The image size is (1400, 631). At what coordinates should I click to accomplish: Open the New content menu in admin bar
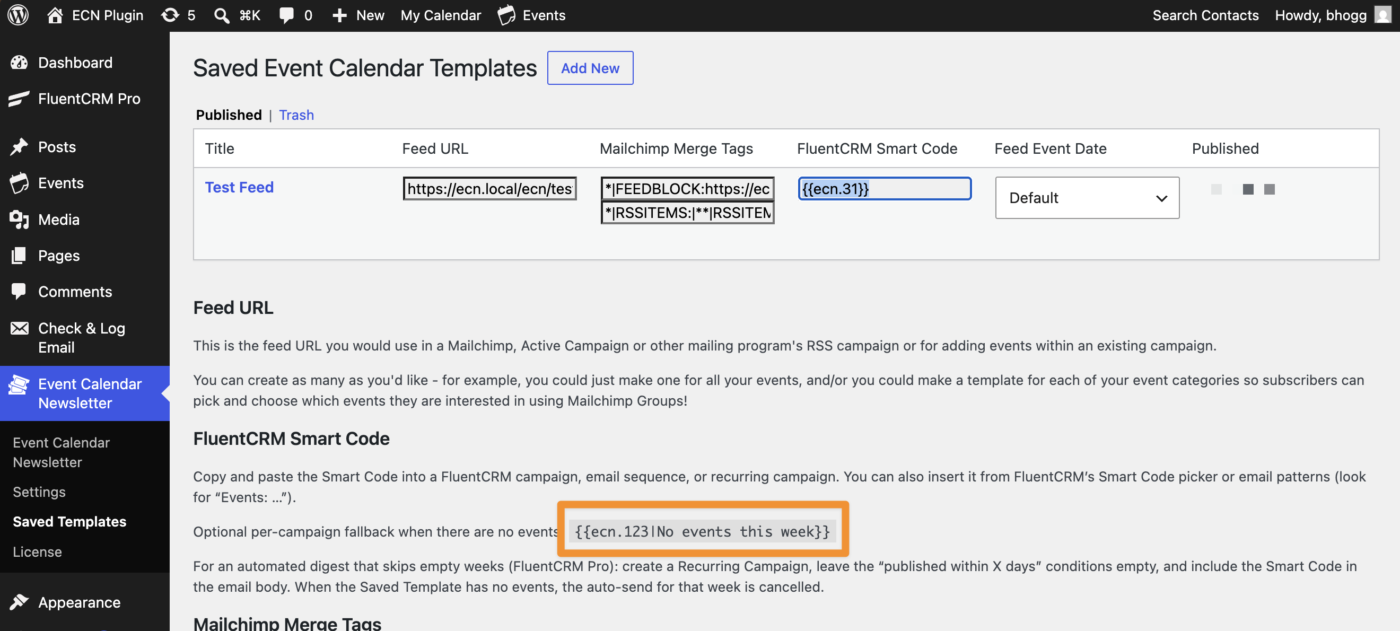point(358,15)
